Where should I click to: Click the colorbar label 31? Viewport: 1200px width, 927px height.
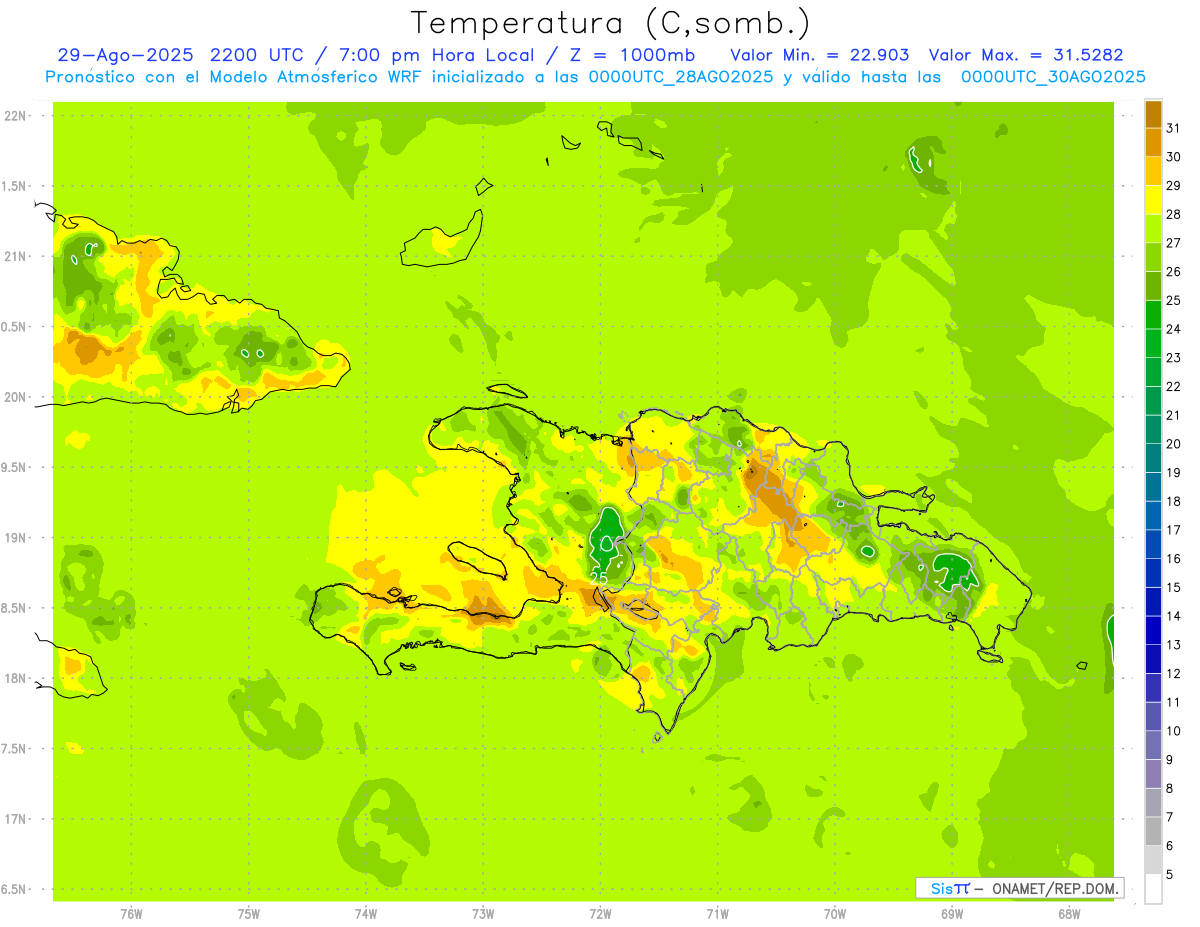pyautogui.click(x=1173, y=128)
